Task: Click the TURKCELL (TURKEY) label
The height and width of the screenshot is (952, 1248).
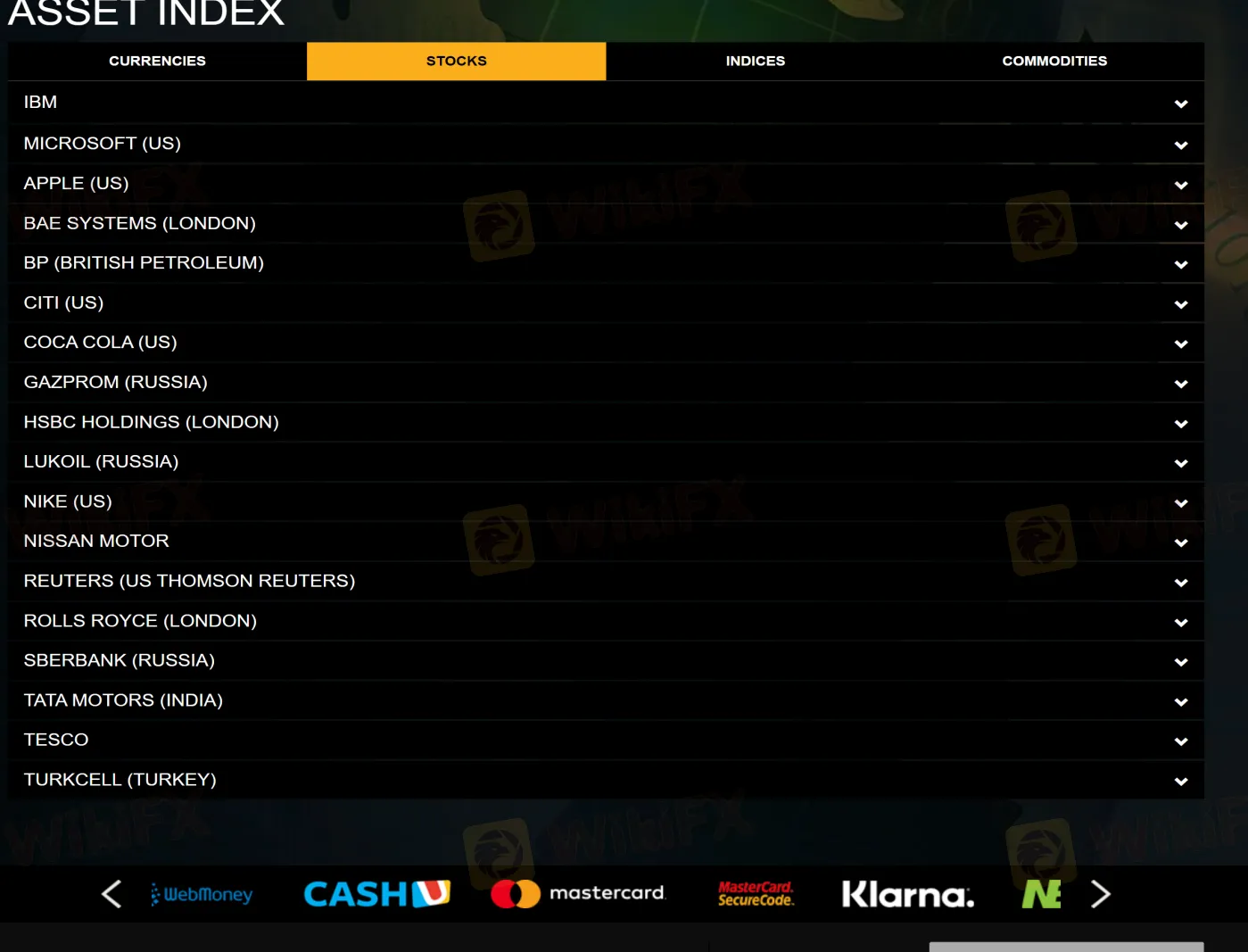Action: point(120,780)
